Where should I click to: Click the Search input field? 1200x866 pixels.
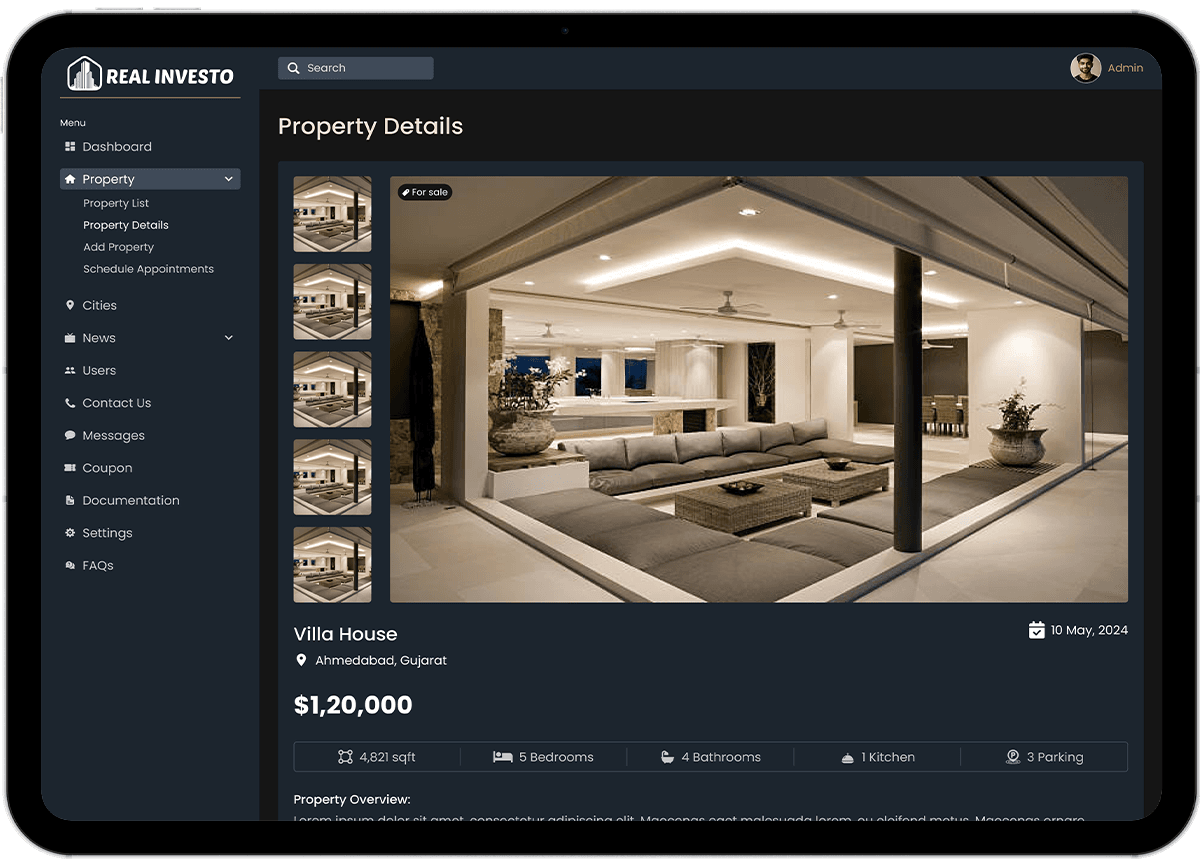(x=356, y=68)
